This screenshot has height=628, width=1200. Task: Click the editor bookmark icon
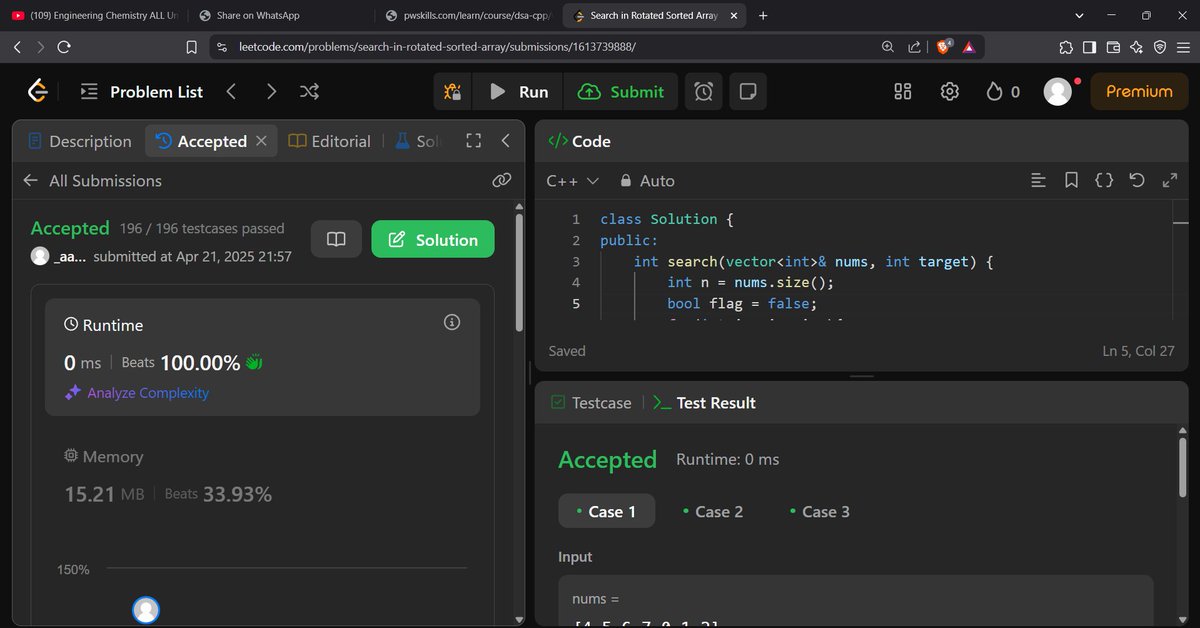(x=1071, y=181)
